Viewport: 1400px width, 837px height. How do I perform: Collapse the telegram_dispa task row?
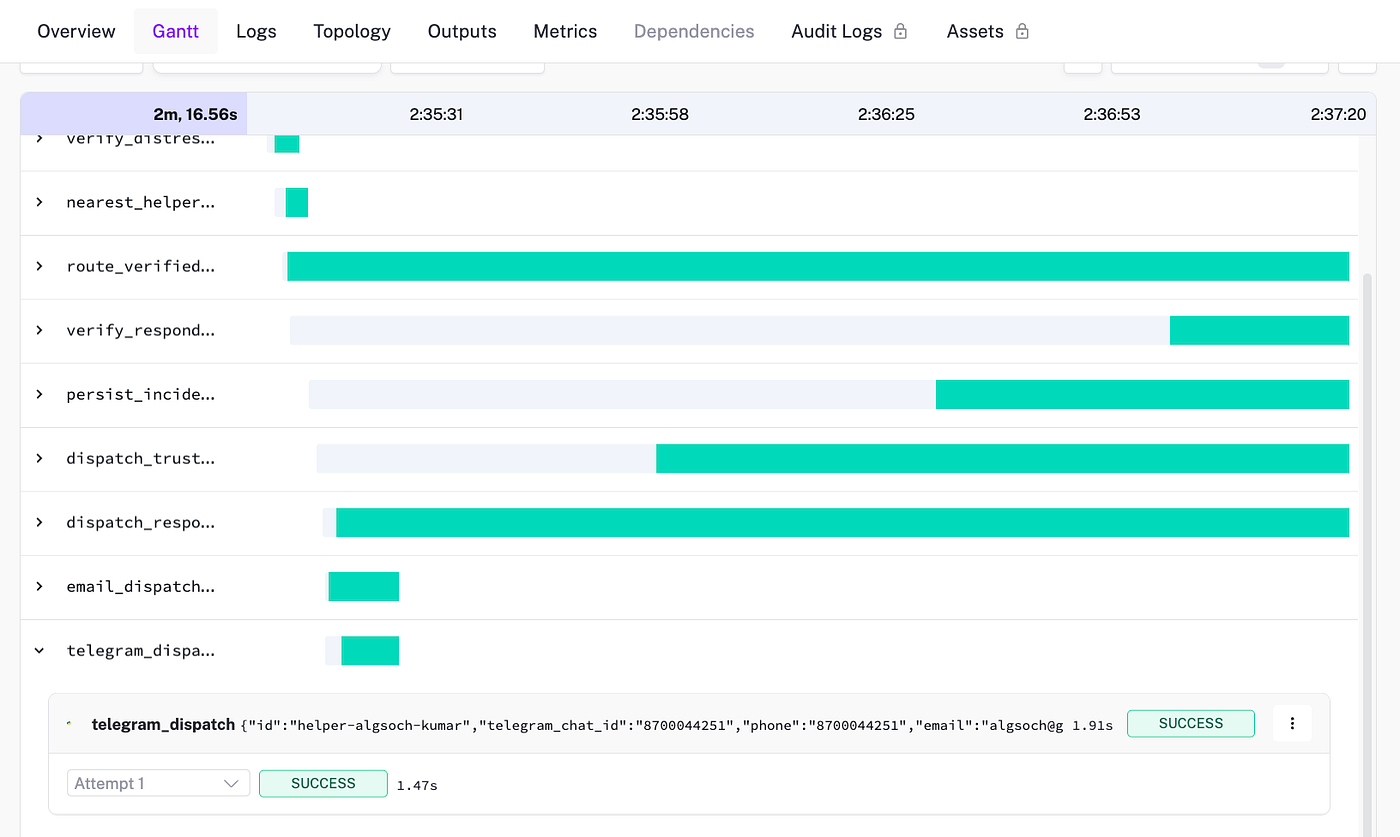pos(40,650)
